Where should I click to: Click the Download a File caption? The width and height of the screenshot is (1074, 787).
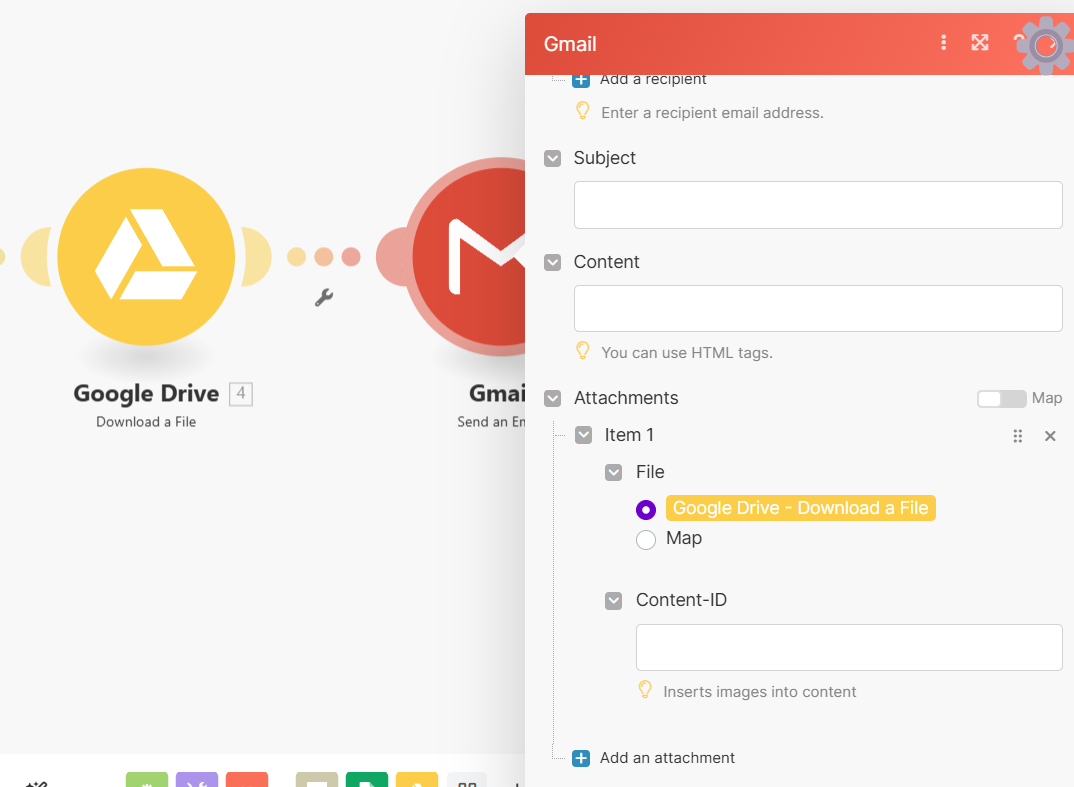146,422
